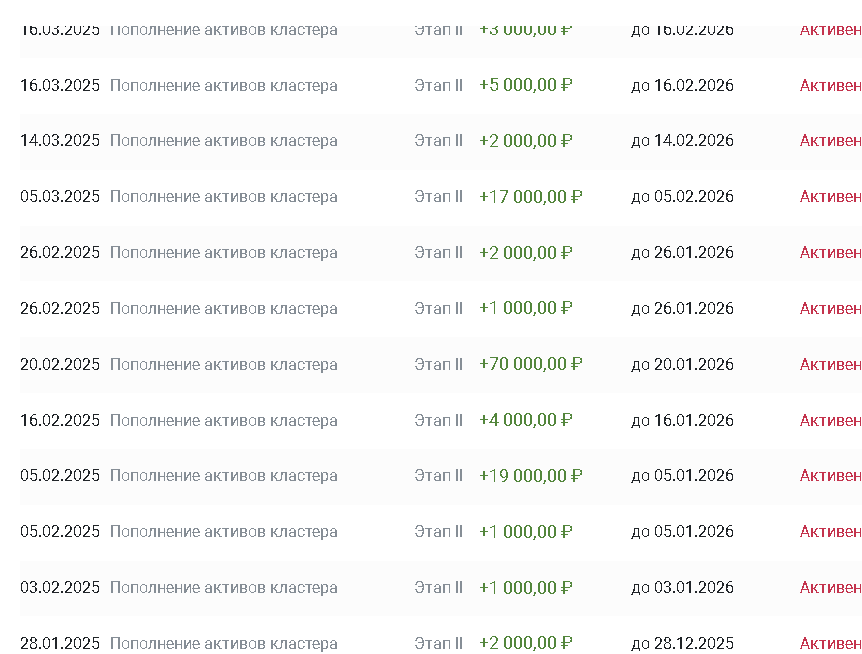This screenshot has width=862, height=654.
Task: Select the date 20.02.2025
Action: 60,364
